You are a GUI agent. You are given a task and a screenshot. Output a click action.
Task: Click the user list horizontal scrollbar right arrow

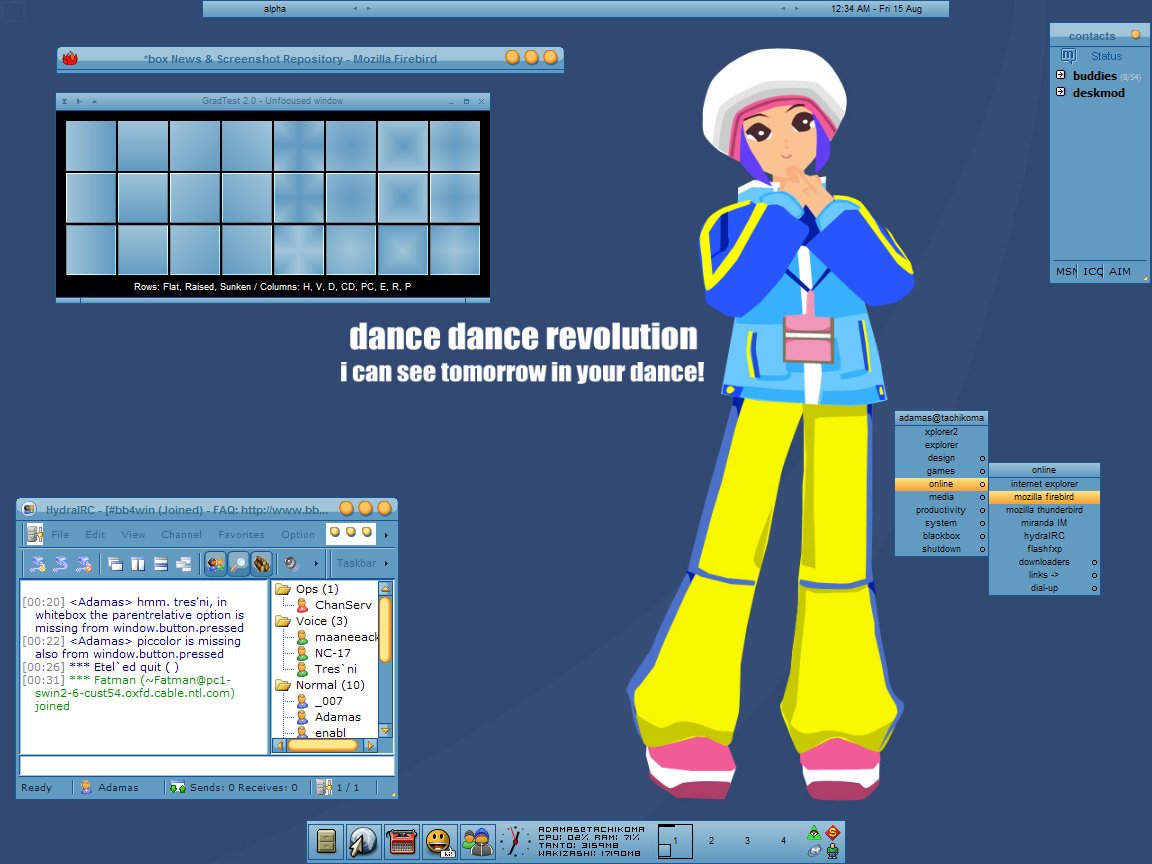coord(370,745)
